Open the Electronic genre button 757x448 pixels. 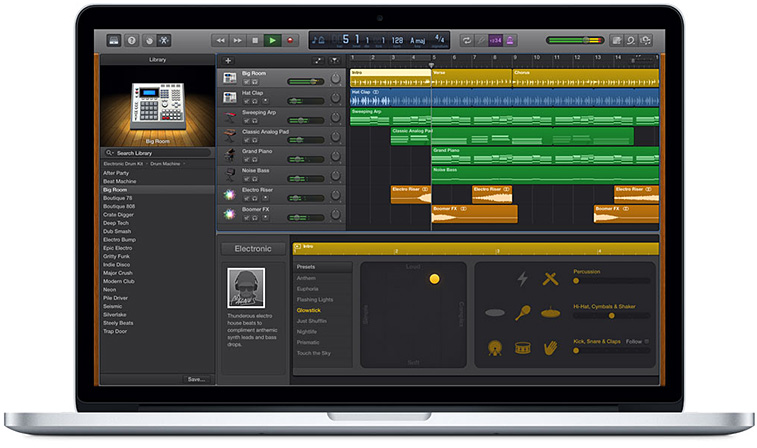point(253,249)
